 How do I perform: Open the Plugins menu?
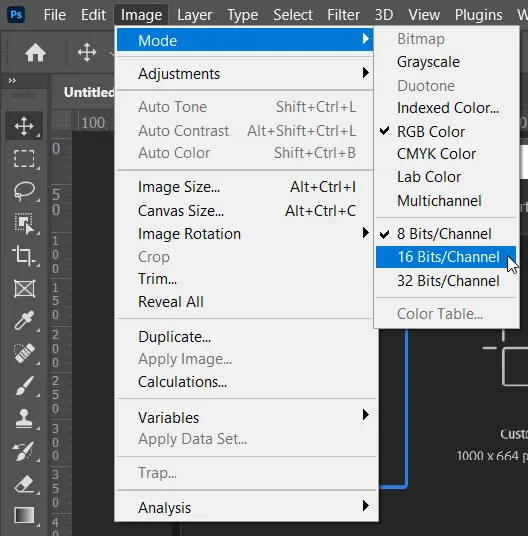[478, 15]
